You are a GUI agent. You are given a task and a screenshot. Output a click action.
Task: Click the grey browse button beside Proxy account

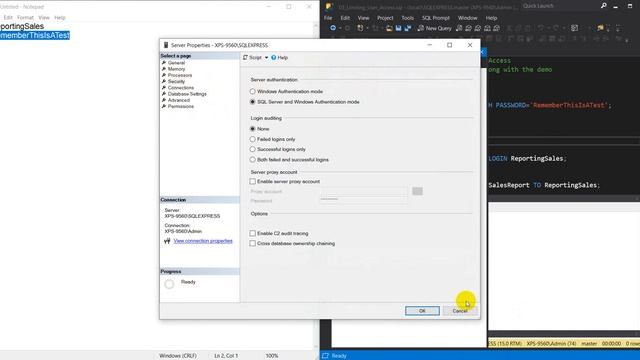417,191
